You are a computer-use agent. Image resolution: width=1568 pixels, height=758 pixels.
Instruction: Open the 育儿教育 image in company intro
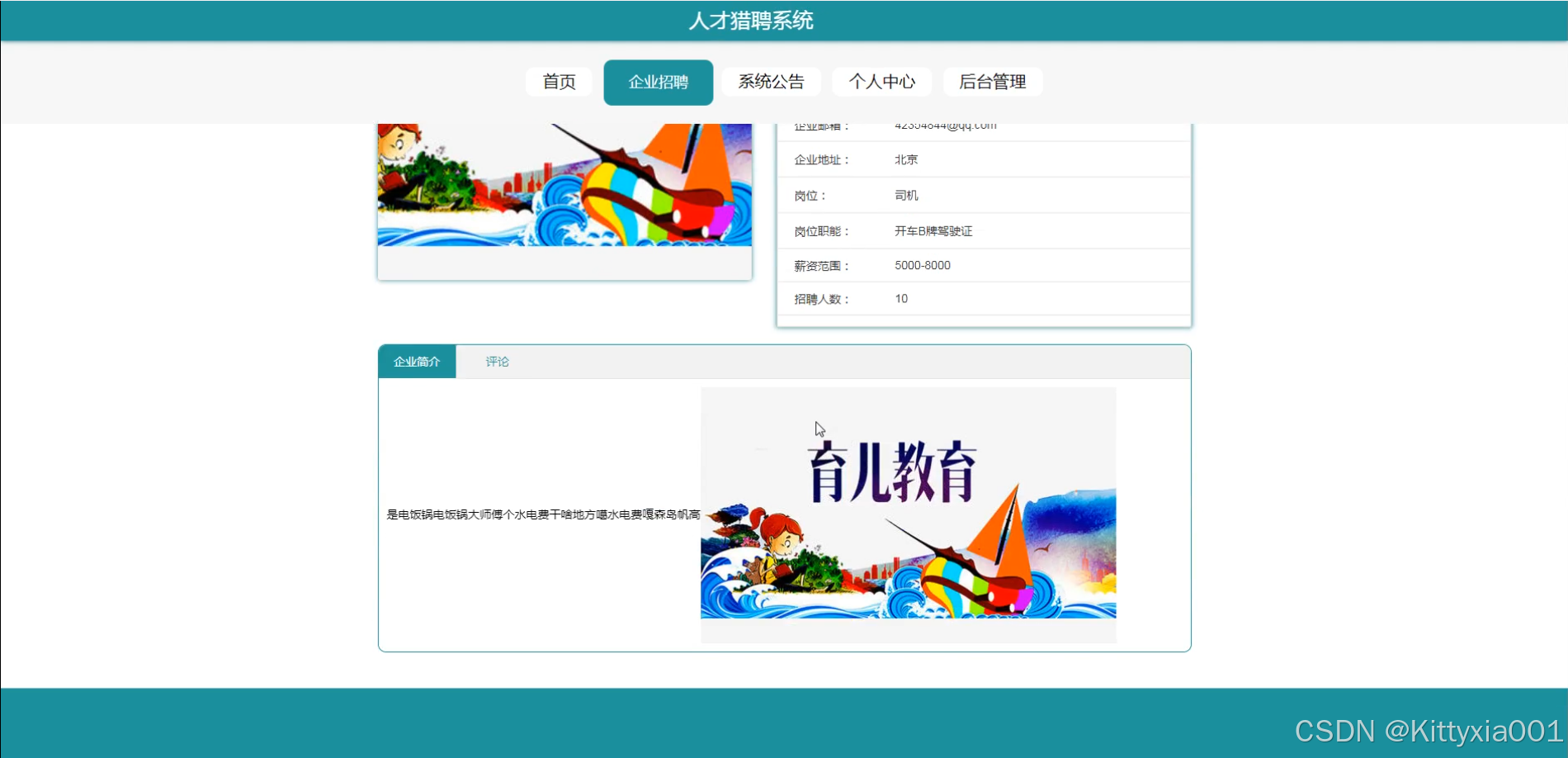click(909, 514)
